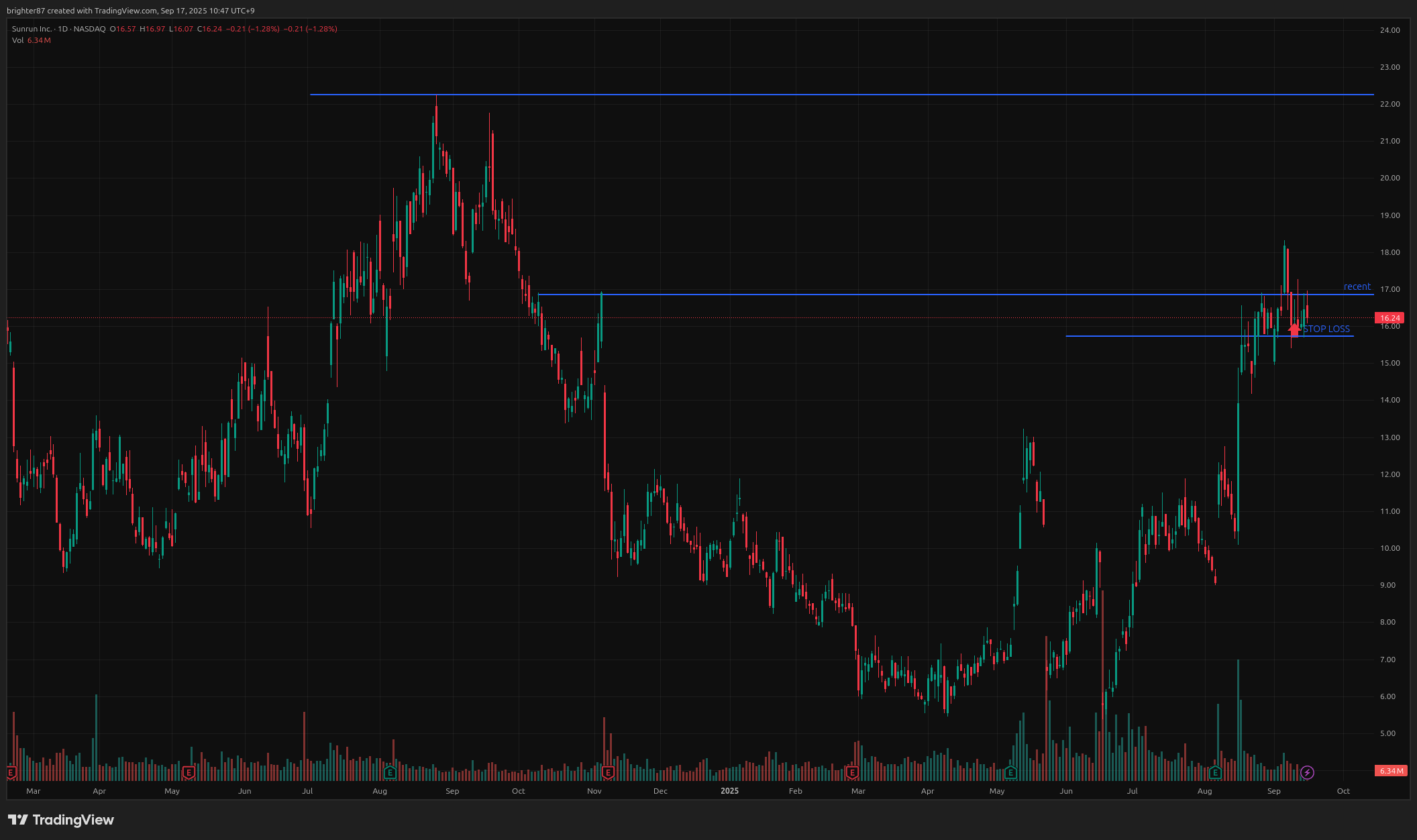1417x840 pixels.
Task: Click the red earnings marker near March 2025
Action: [x=852, y=772]
